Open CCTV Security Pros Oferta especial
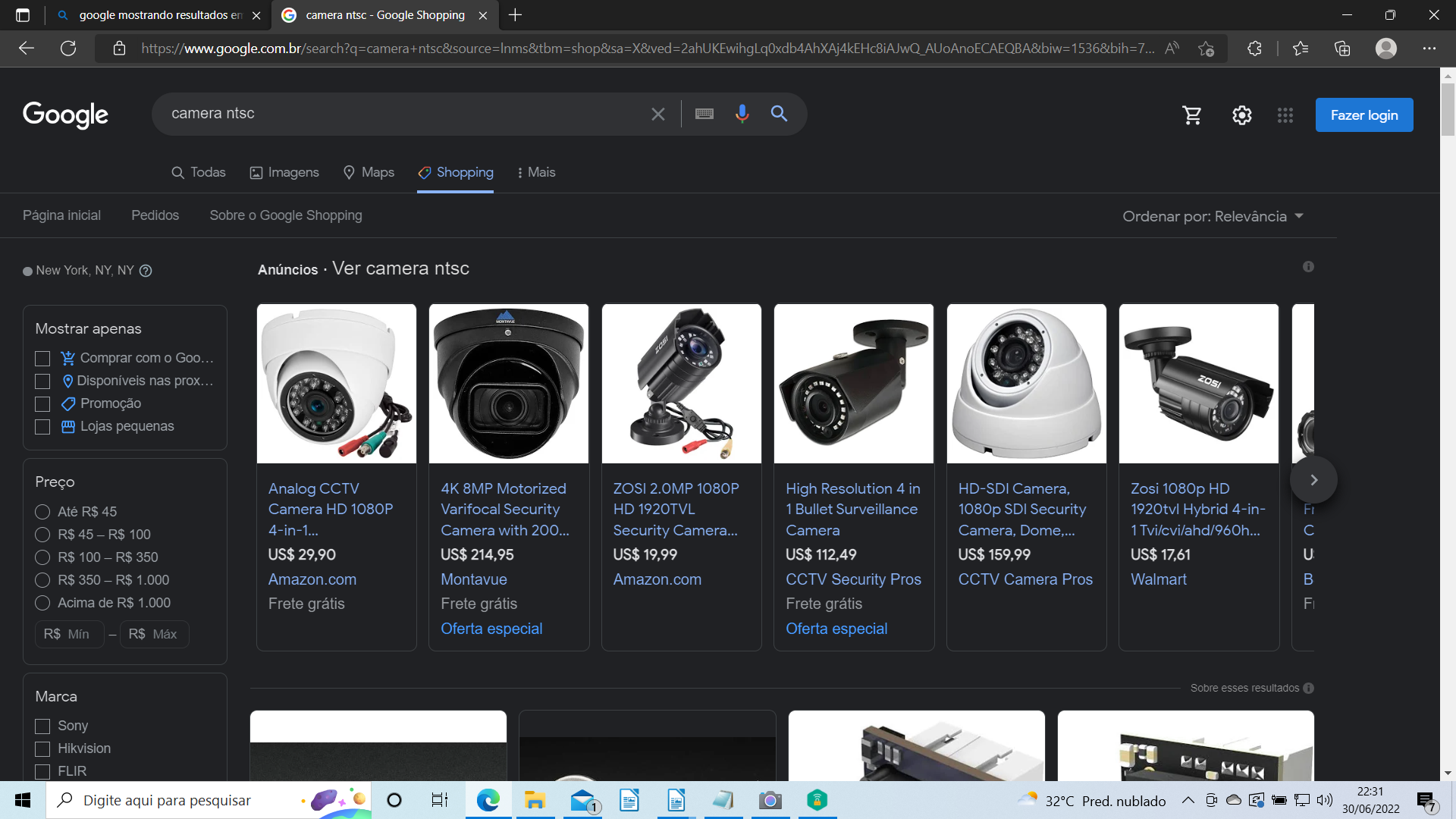The image size is (1456, 819). pyautogui.click(x=836, y=629)
